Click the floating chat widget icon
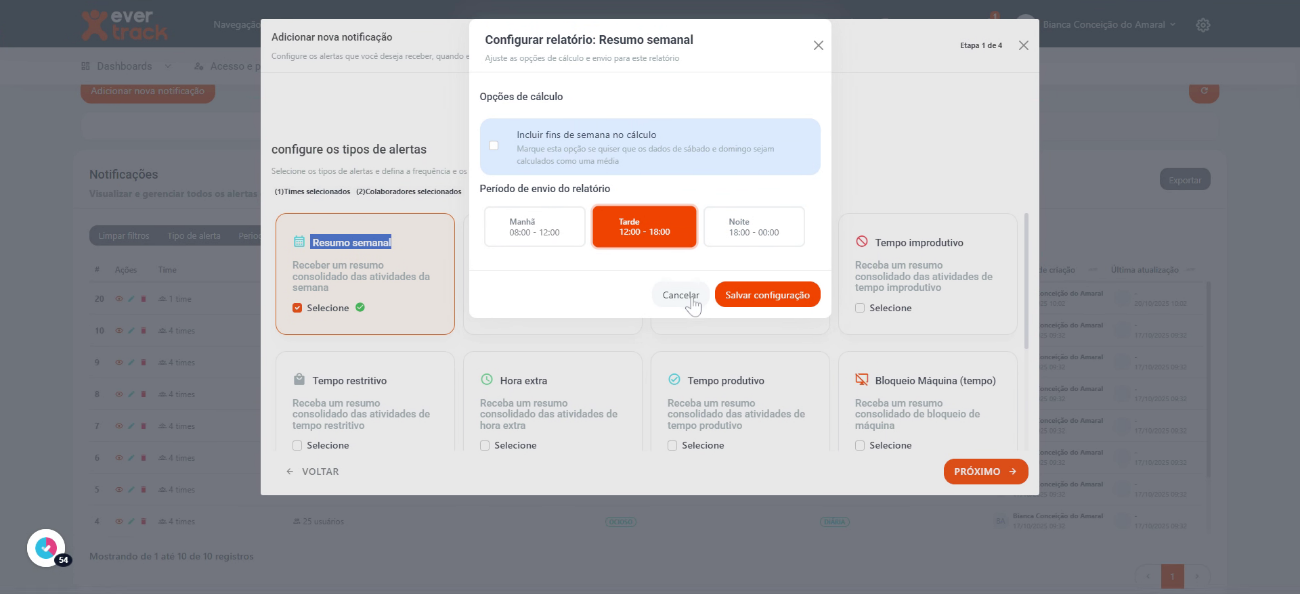The image size is (1300, 594). [x=45, y=548]
